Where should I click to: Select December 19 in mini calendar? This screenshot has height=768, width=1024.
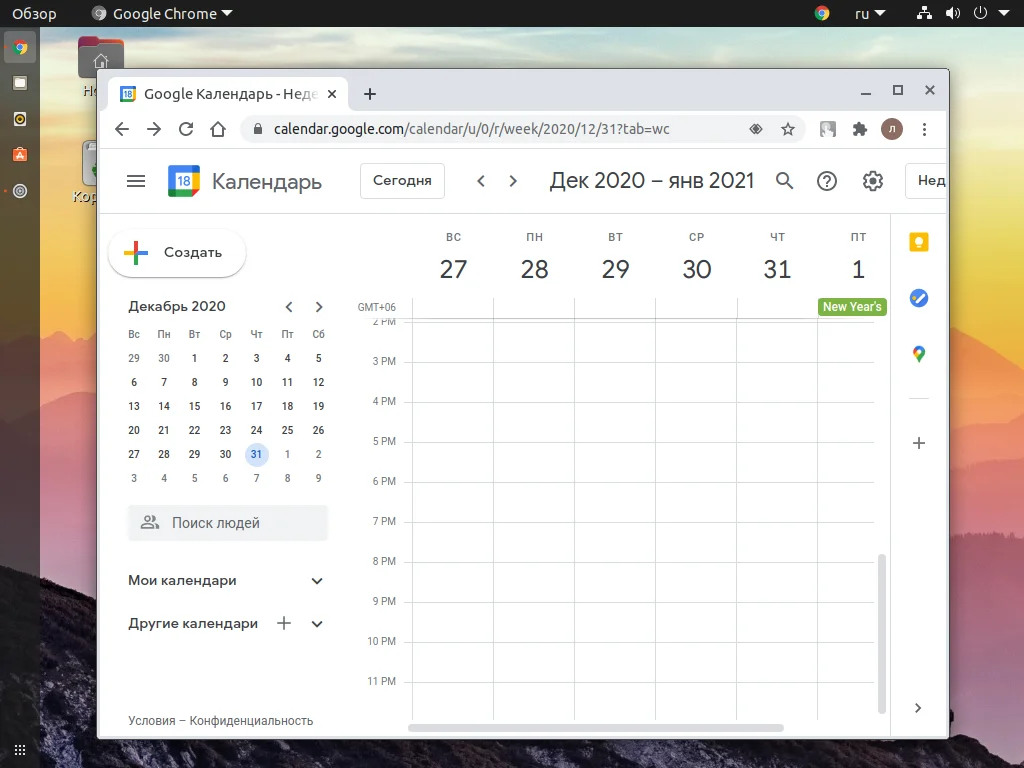pyautogui.click(x=319, y=406)
